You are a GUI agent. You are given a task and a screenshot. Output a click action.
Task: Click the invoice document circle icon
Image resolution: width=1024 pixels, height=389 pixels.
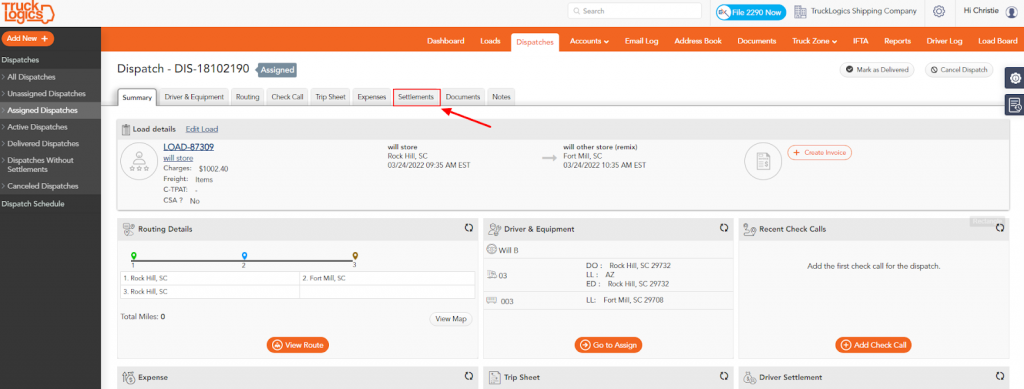point(763,161)
